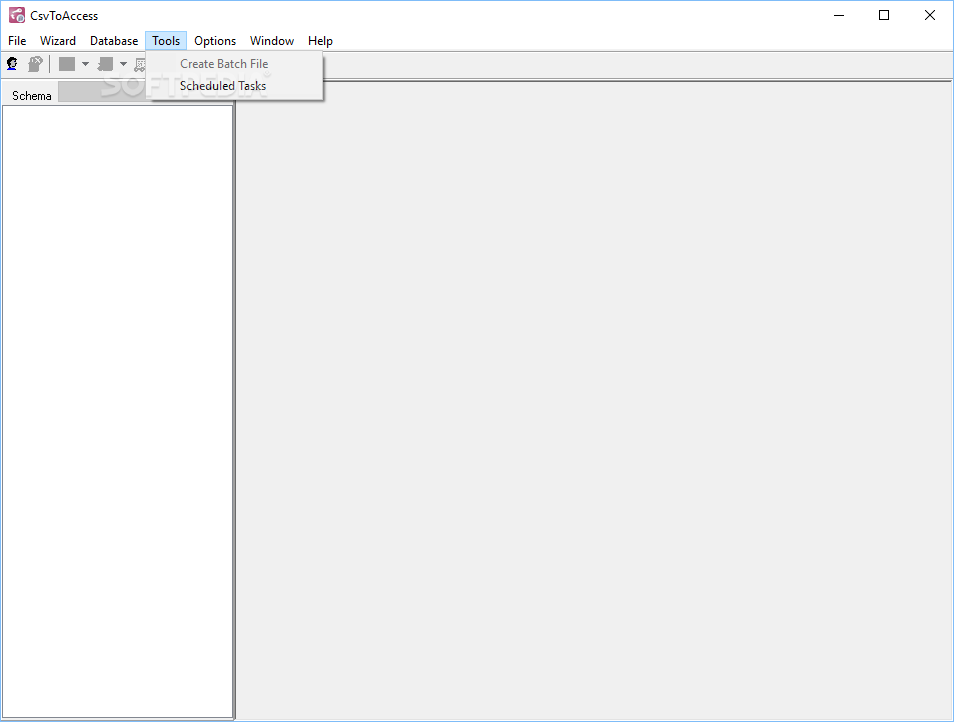Switch to the Schema tab

32,95
